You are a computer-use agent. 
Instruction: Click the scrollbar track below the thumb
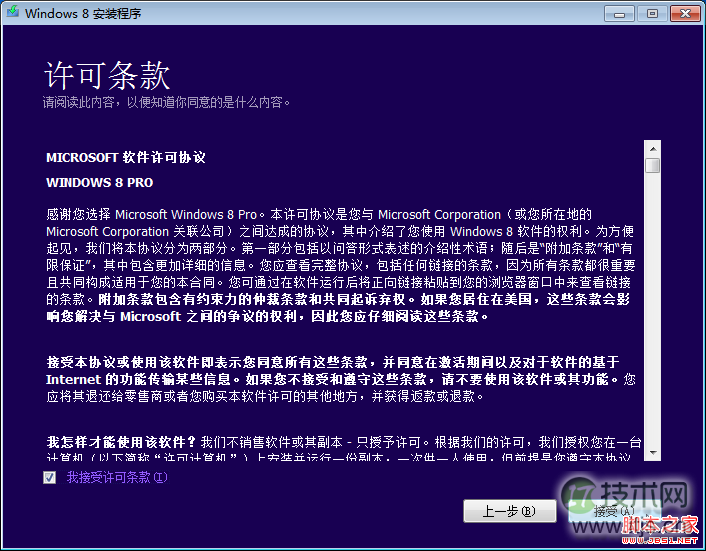[x=652, y=309]
